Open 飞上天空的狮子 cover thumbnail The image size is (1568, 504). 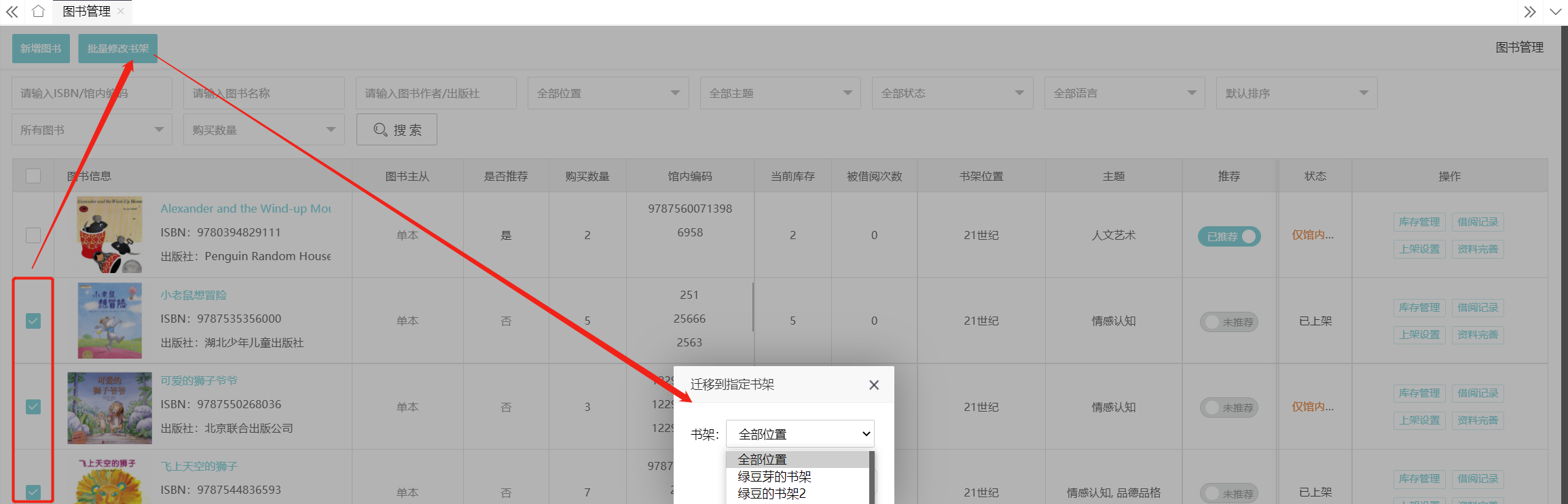pos(109,480)
